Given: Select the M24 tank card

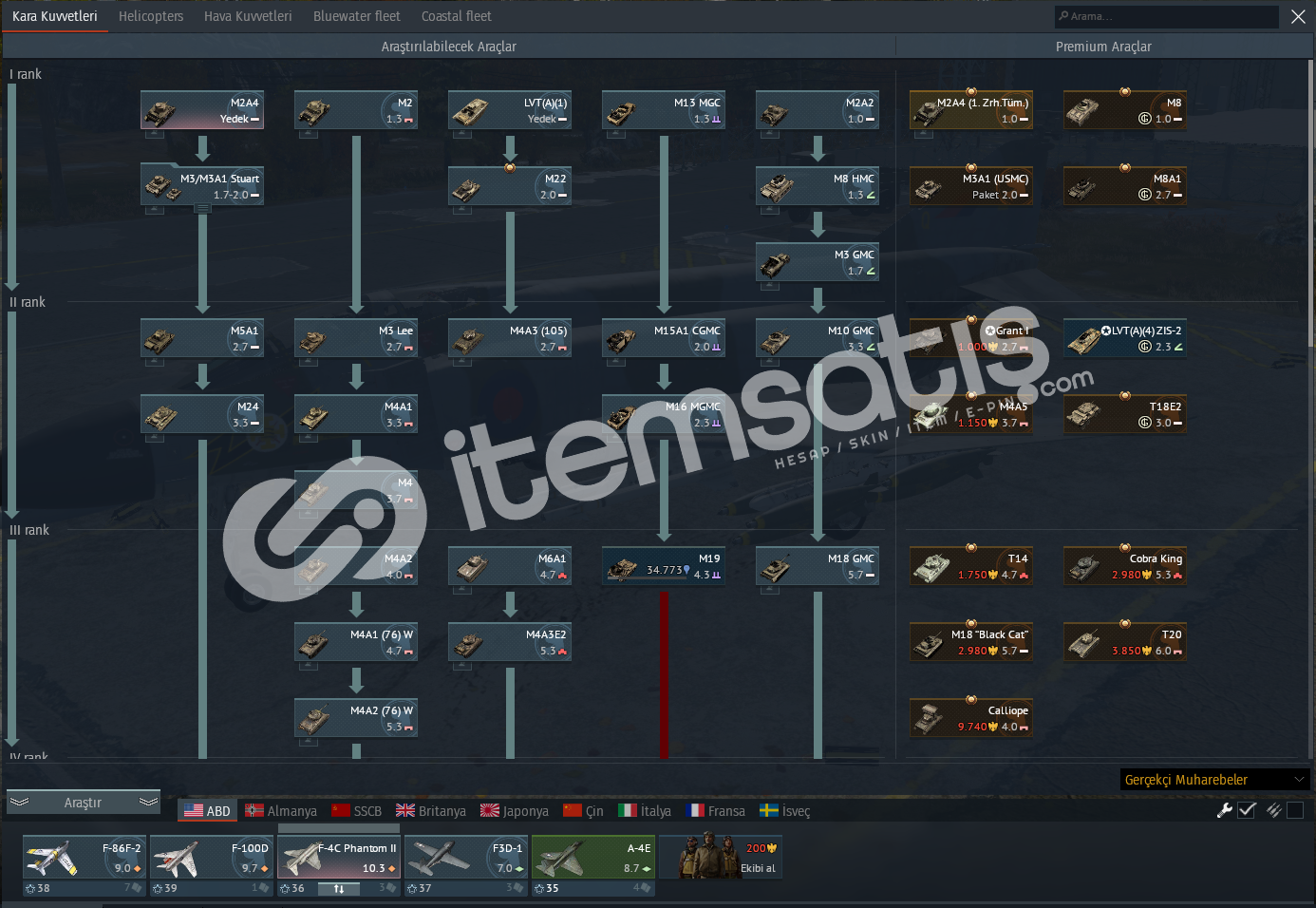Looking at the screenshot, I should [x=202, y=414].
